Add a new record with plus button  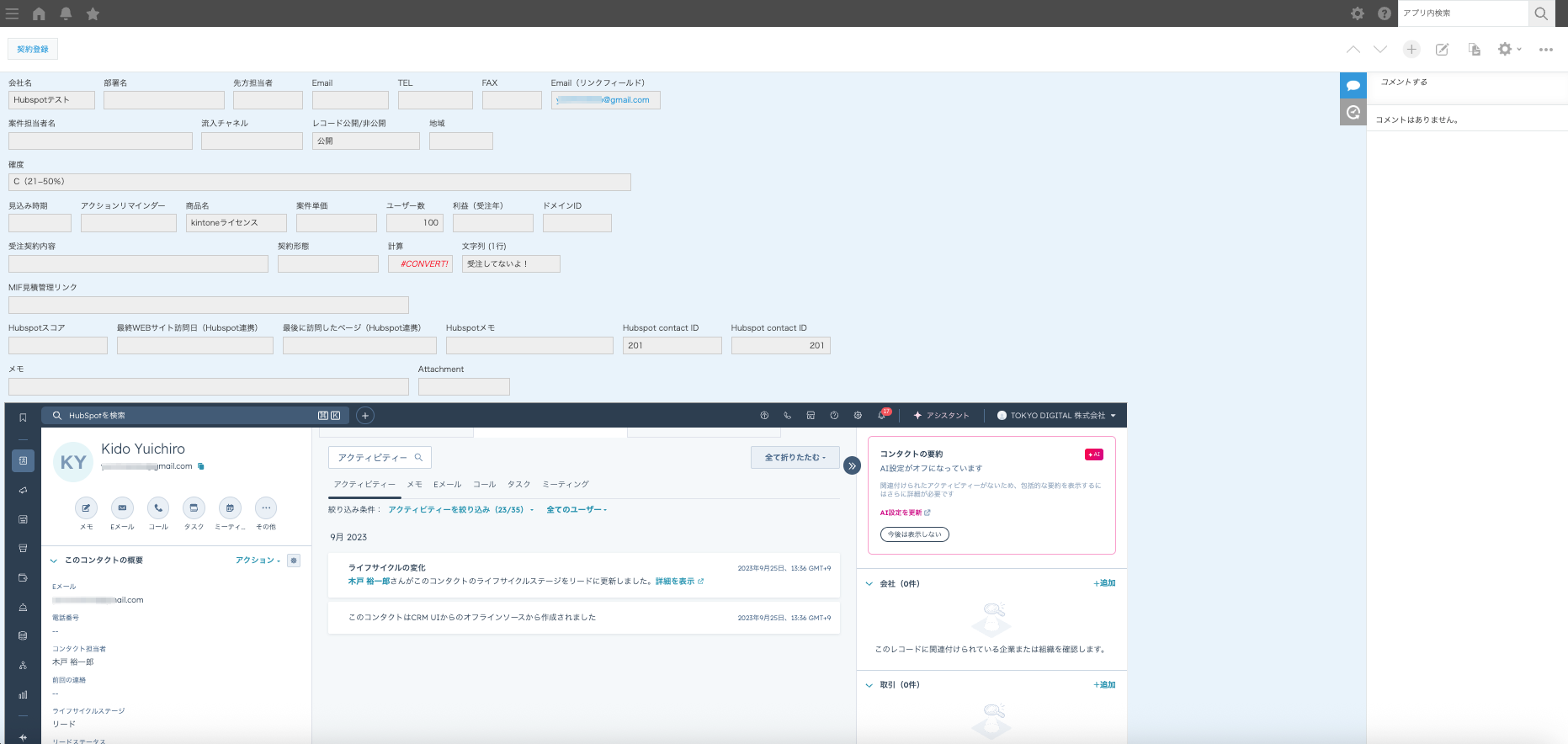coord(1411,50)
